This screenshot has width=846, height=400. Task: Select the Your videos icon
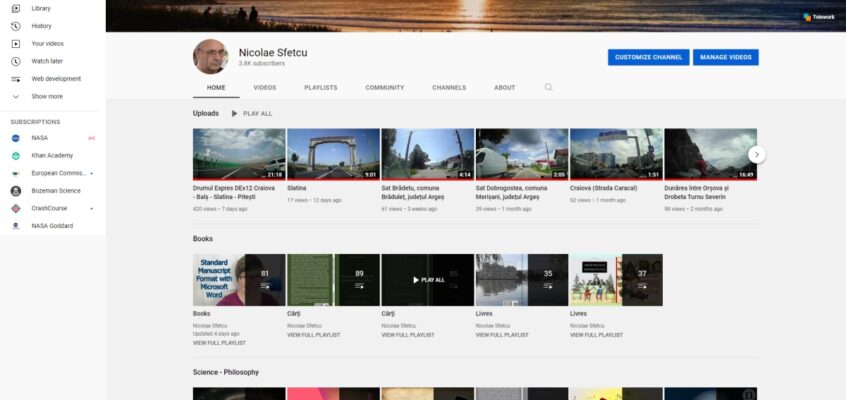[x=16, y=44]
